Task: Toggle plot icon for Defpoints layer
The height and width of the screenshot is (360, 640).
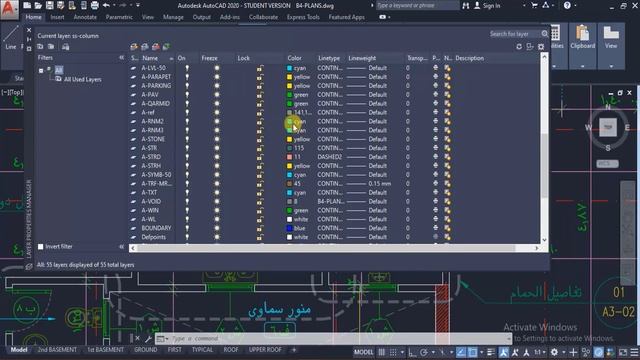Action: point(436,237)
